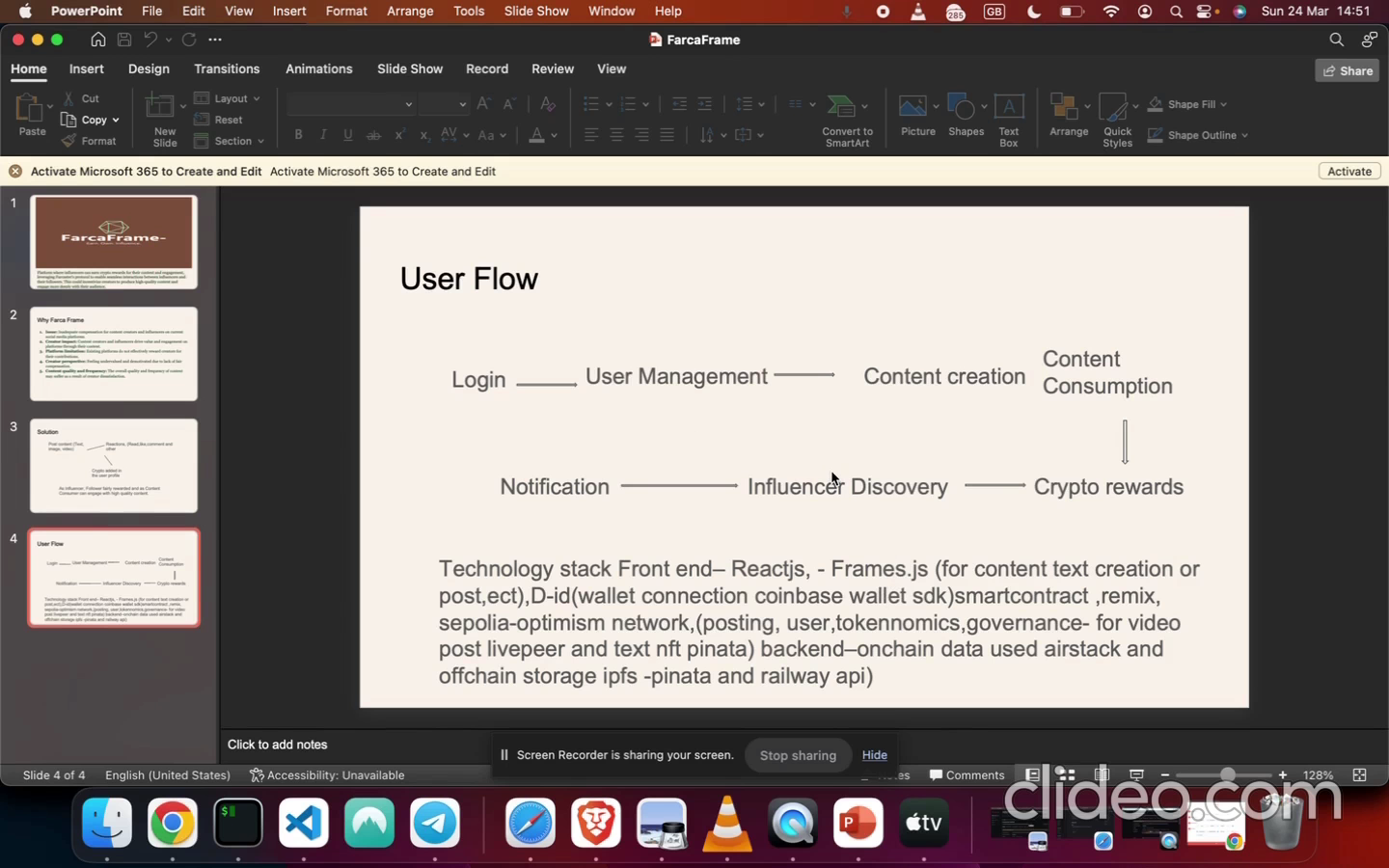Fit slide to current window icon
Viewport: 1389px width, 868px height.
[1359, 774]
